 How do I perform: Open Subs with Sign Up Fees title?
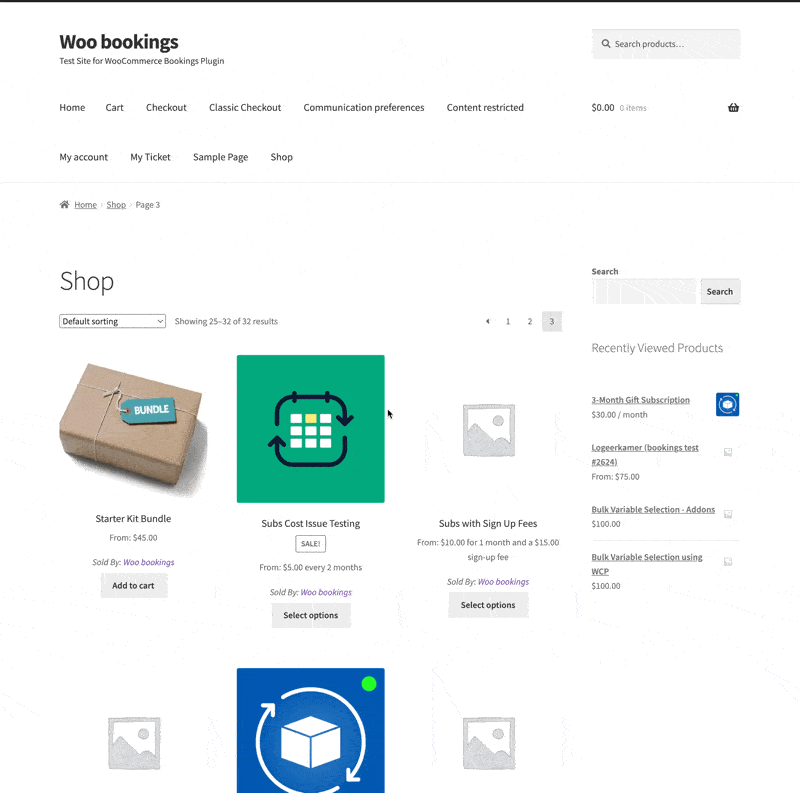coord(488,524)
